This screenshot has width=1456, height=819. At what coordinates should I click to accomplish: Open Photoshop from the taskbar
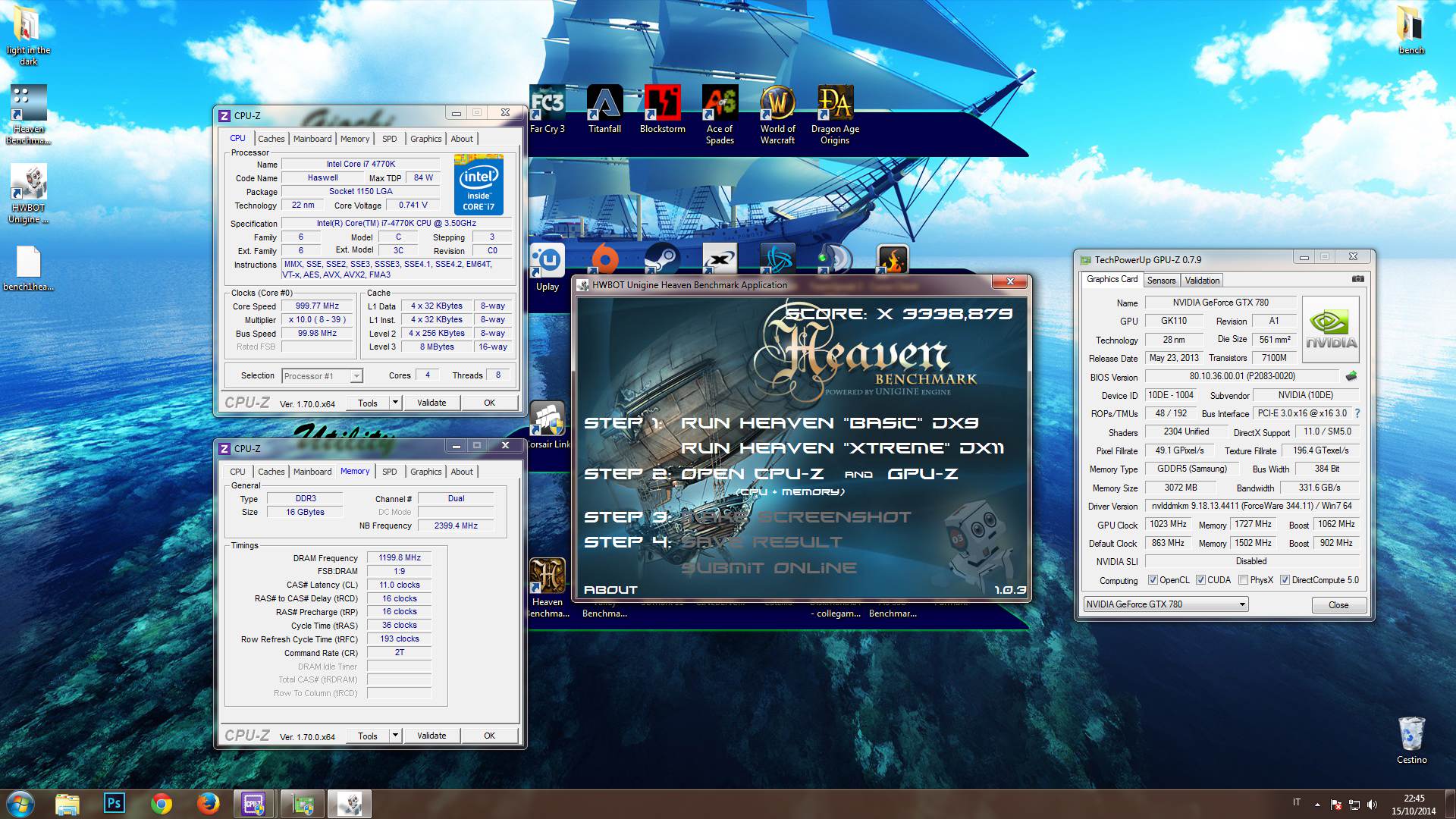(x=114, y=803)
